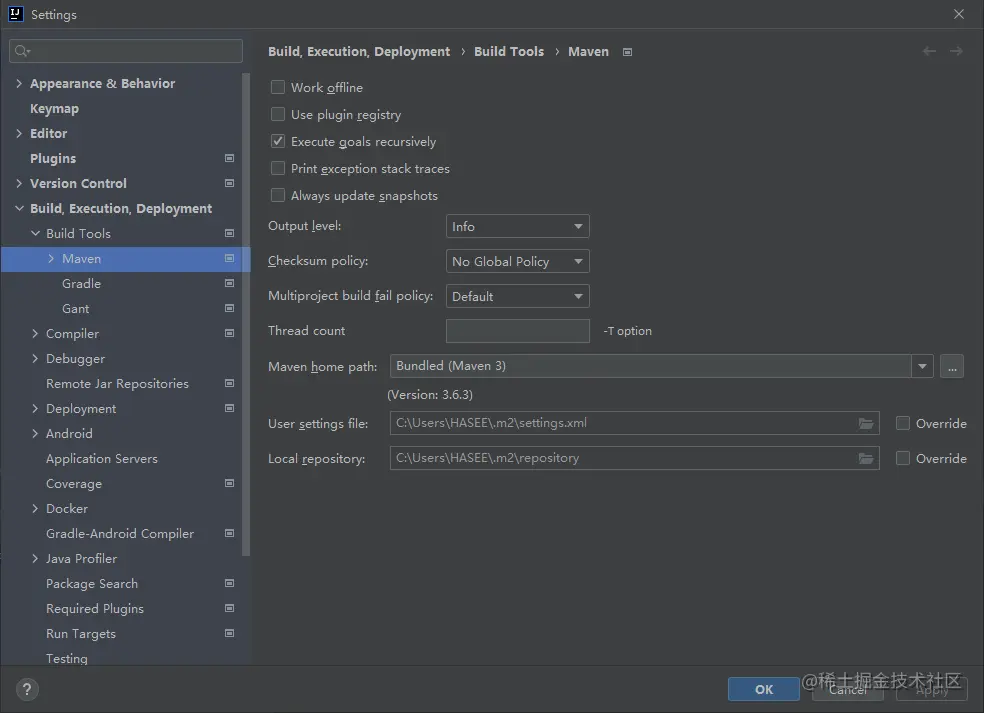Enable Work offline checkbox

(x=277, y=87)
